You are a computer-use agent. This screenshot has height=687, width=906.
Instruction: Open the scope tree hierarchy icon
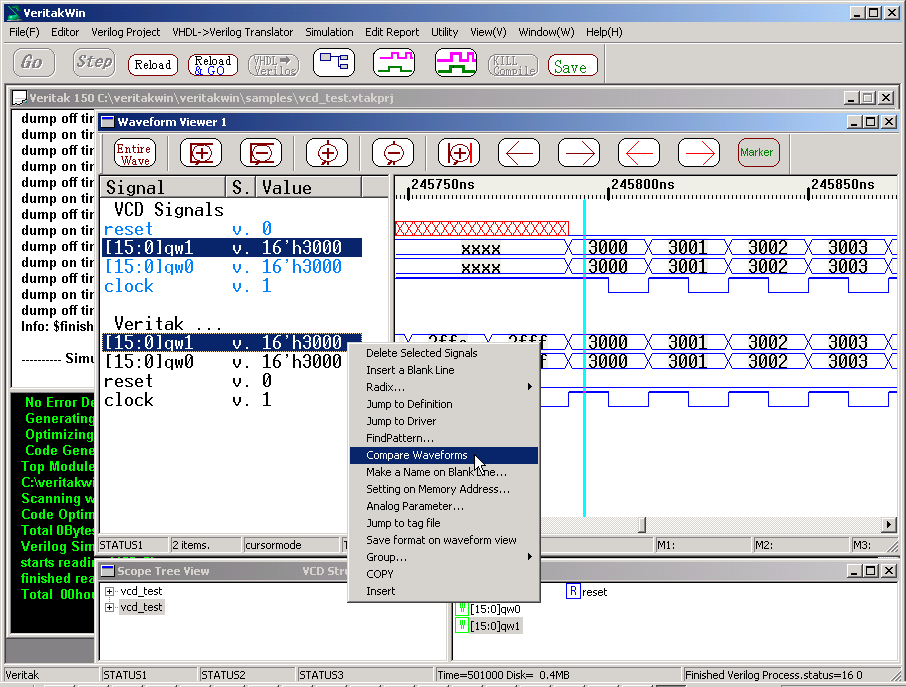point(334,62)
